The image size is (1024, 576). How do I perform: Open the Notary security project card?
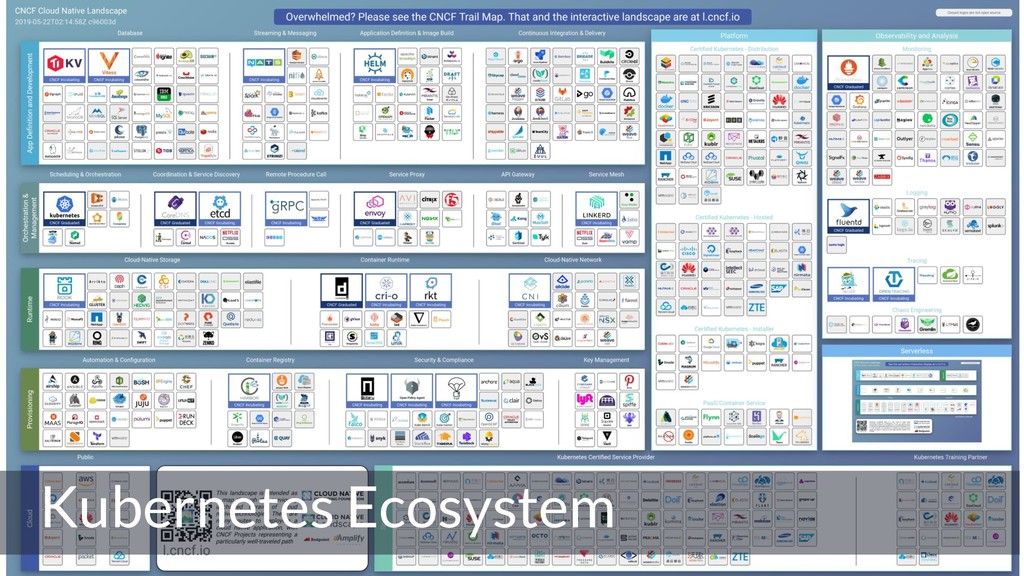(367, 391)
